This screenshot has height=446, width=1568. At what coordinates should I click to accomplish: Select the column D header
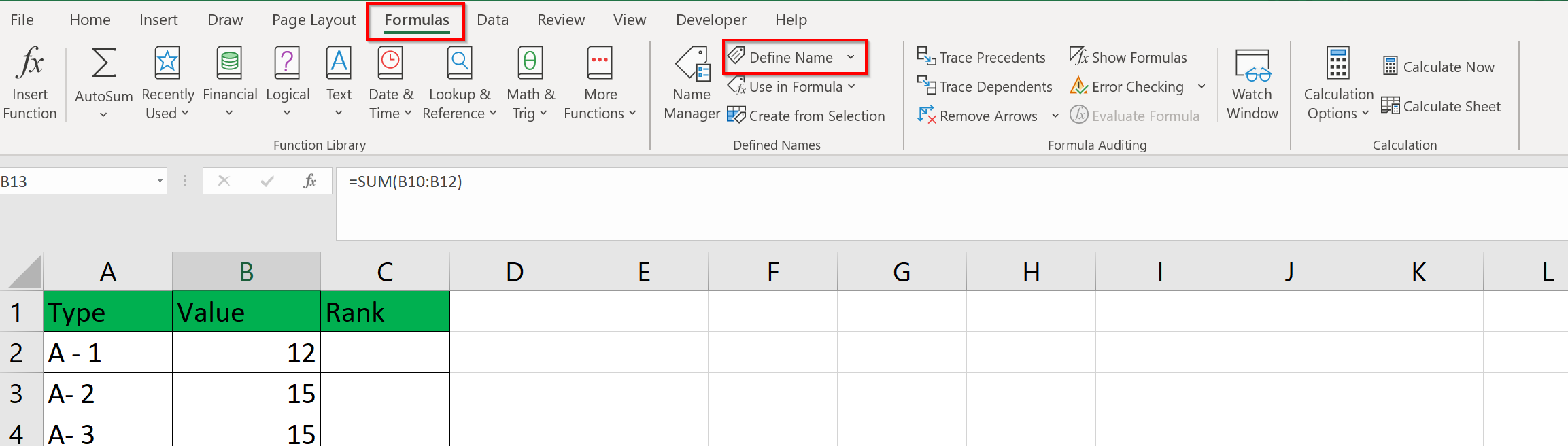pos(515,272)
